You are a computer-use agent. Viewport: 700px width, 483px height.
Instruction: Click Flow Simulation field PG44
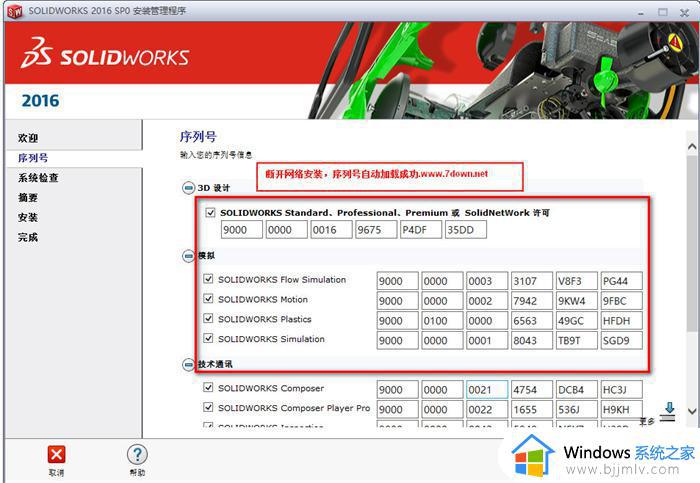621,281
